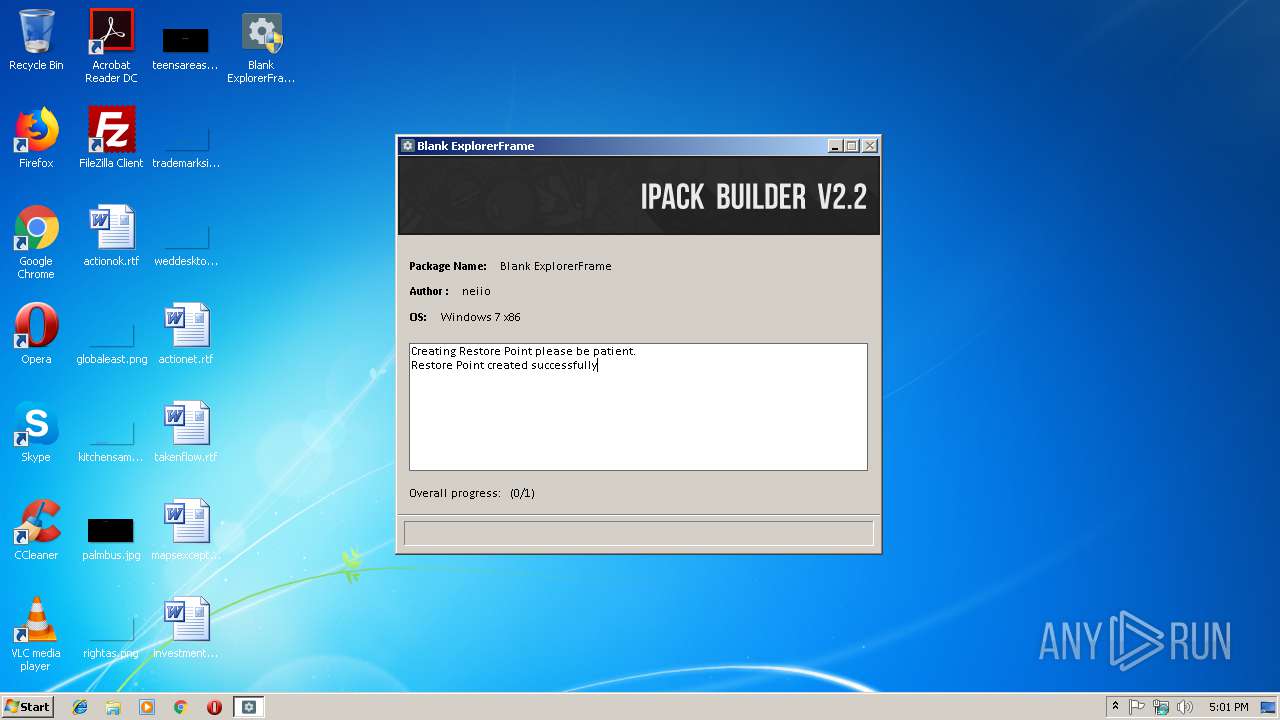Viewport: 1280px width, 720px height.
Task: Open Action Center flag icon
Action: pos(1137,707)
